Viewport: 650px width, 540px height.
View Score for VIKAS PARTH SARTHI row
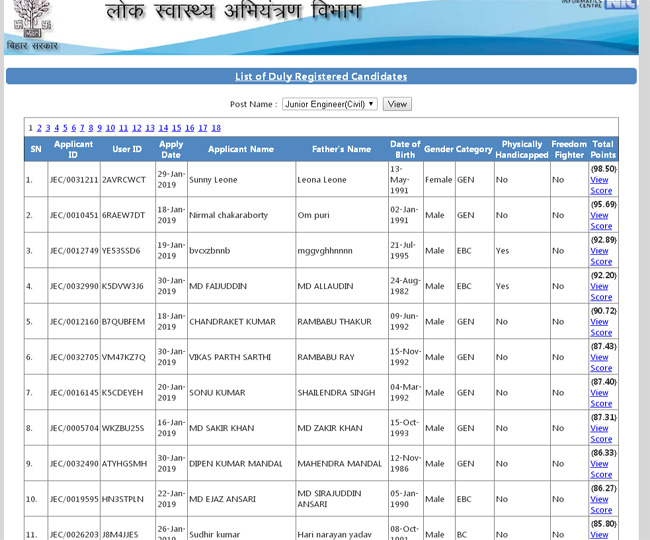[601, 362]
